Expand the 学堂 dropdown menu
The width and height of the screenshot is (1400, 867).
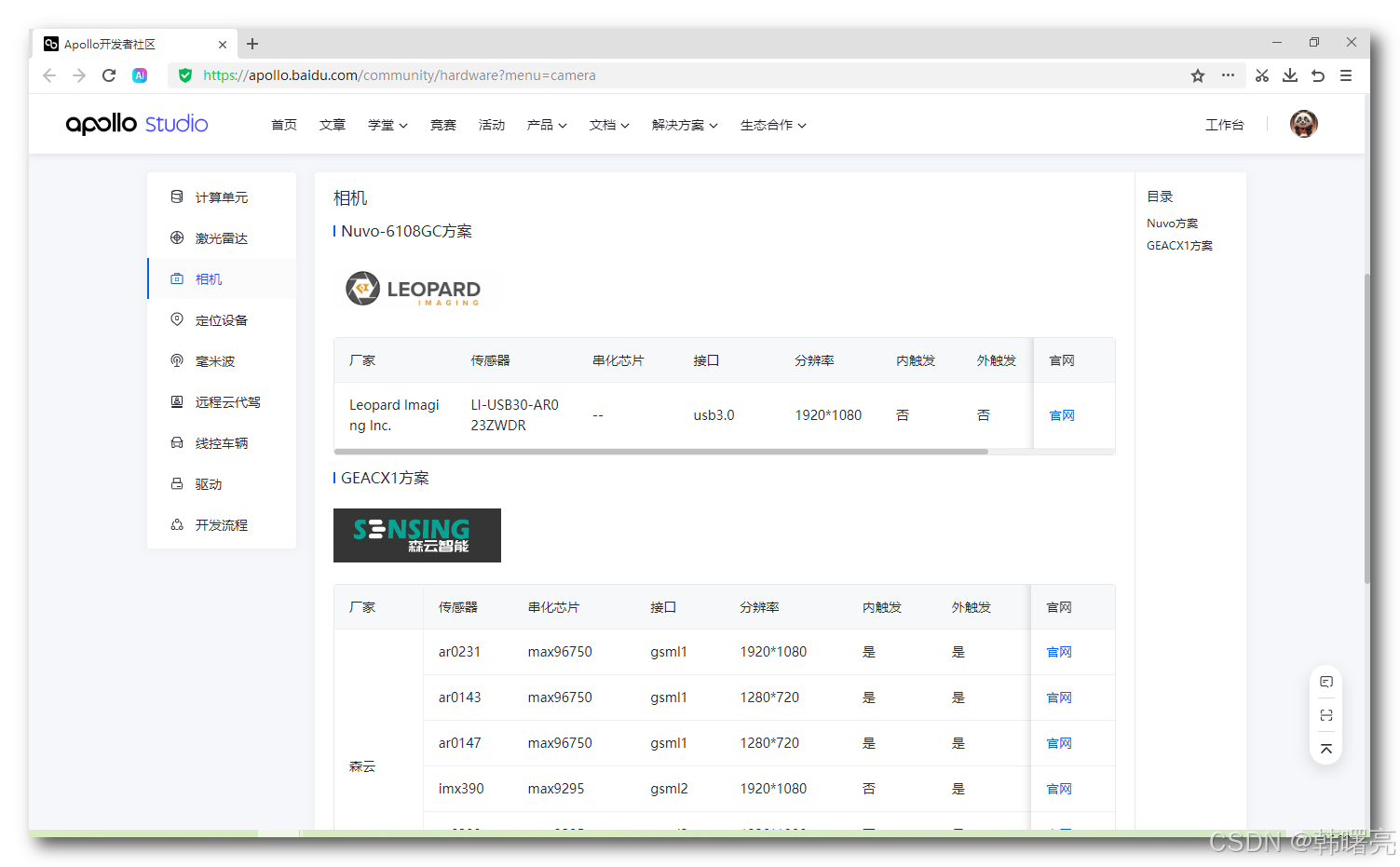[x=387, y=125]
